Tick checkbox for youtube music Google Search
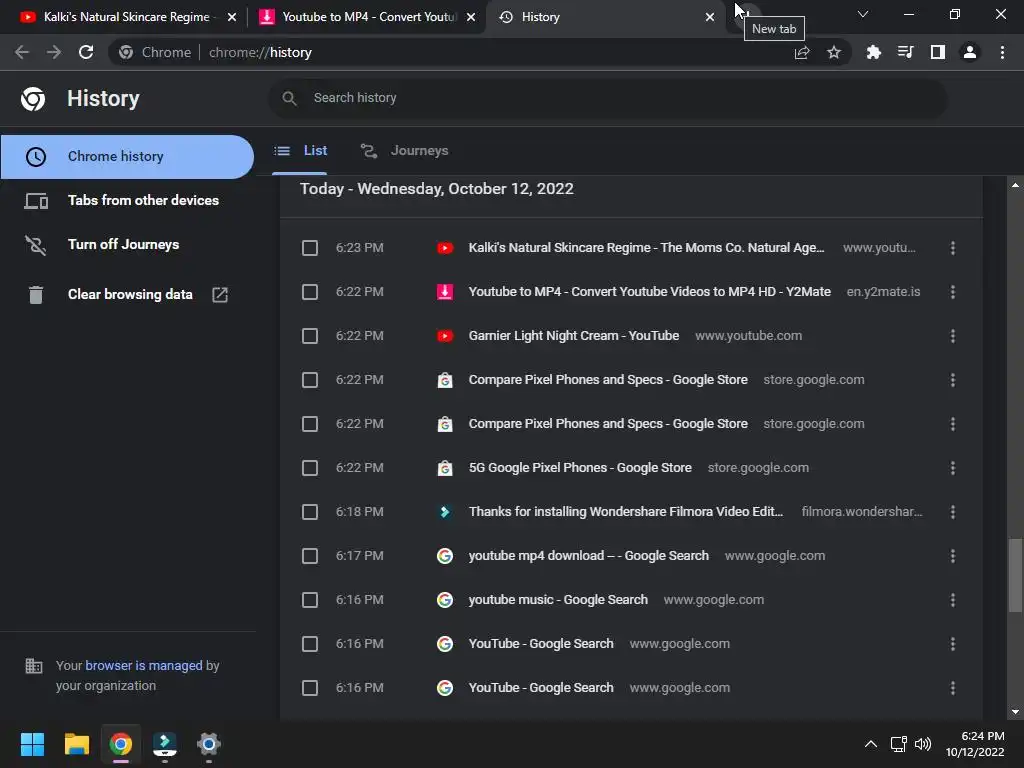The image size is (1024, 768). (x=310, y=600)
